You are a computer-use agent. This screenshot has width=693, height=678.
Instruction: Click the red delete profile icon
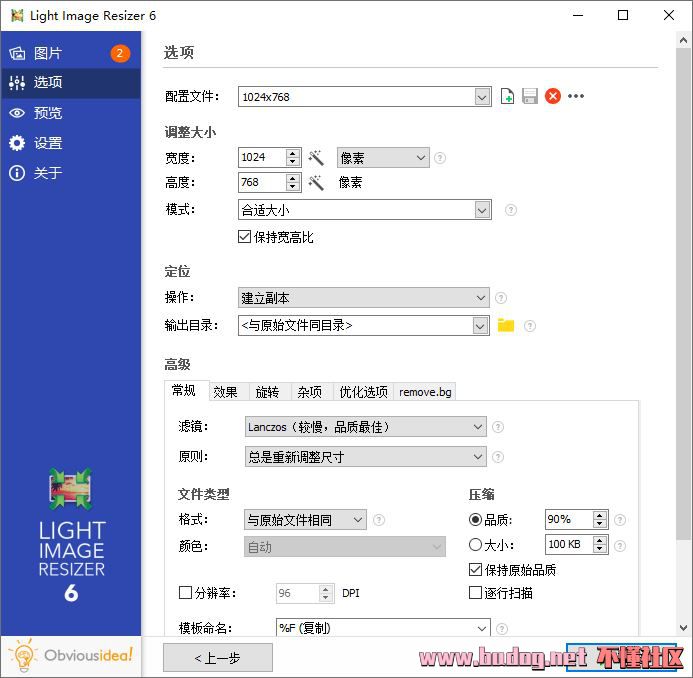click(x=552, y=97)
